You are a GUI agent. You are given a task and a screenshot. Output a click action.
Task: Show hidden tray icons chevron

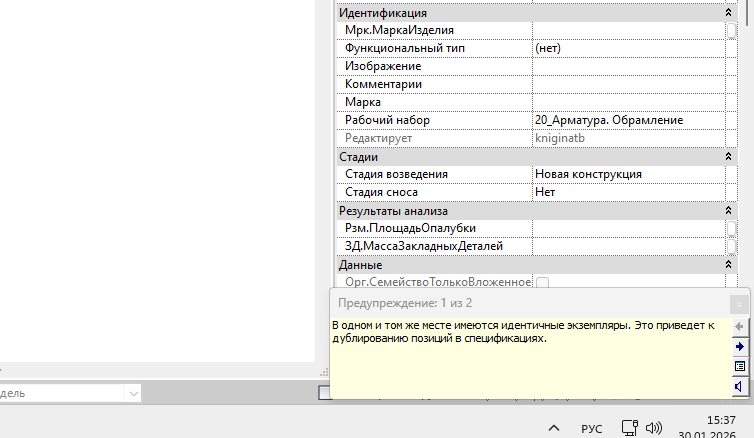click(x=554, y=427)
